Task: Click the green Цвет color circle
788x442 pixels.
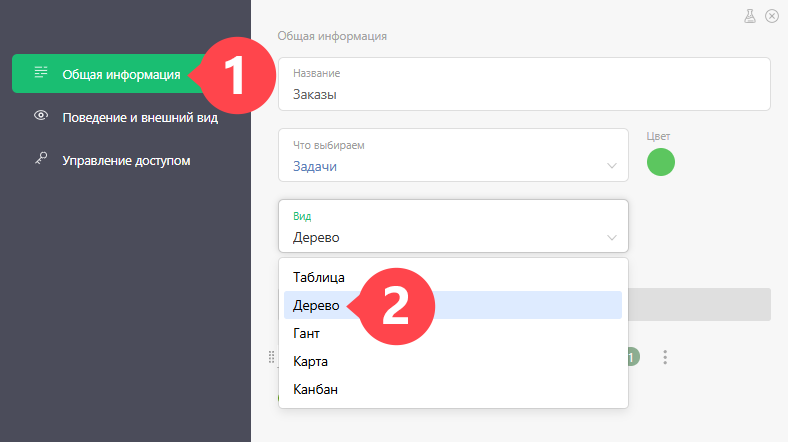Action: coord(660,162)
